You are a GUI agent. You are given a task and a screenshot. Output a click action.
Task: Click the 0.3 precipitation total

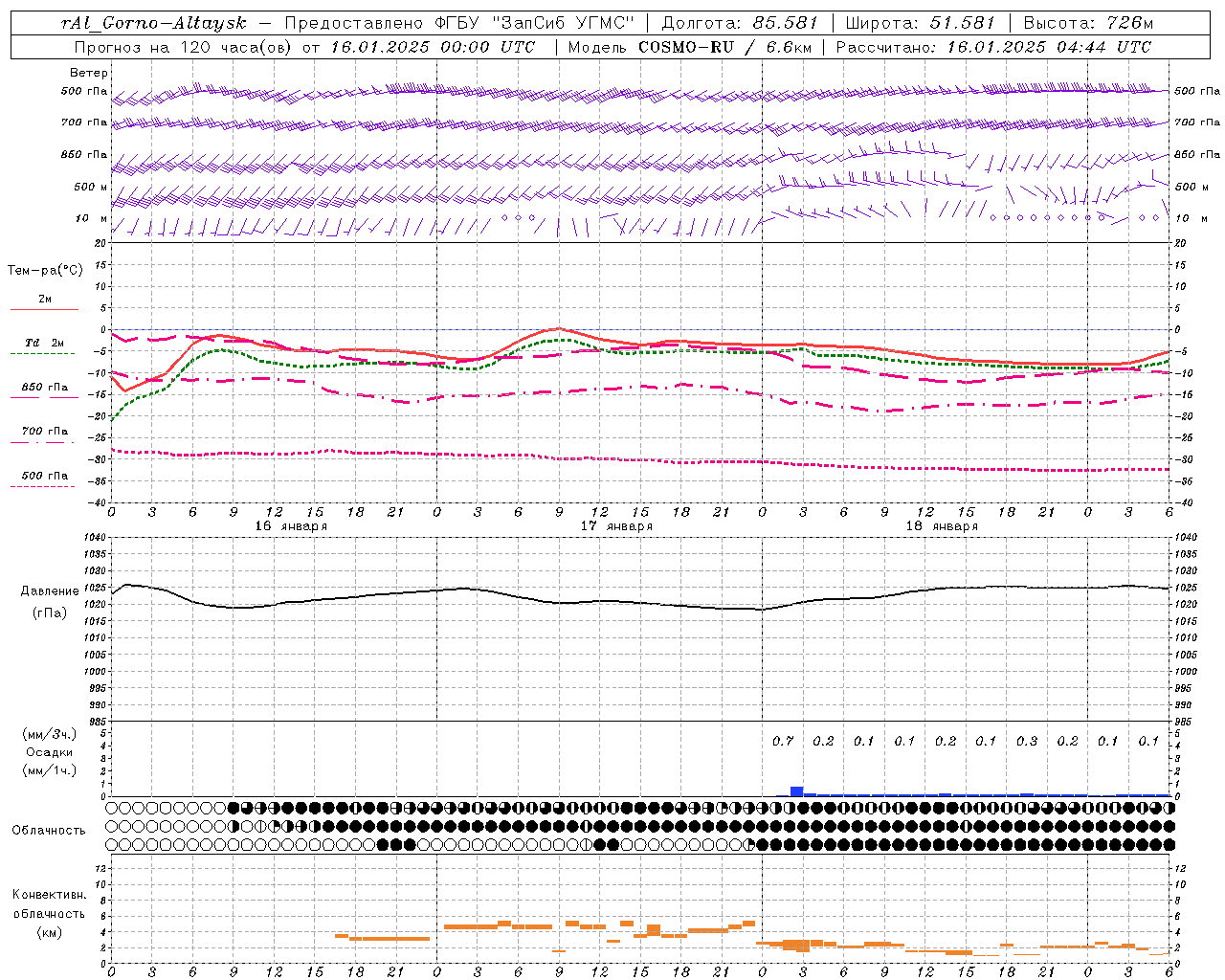(x=1027, y=742)
